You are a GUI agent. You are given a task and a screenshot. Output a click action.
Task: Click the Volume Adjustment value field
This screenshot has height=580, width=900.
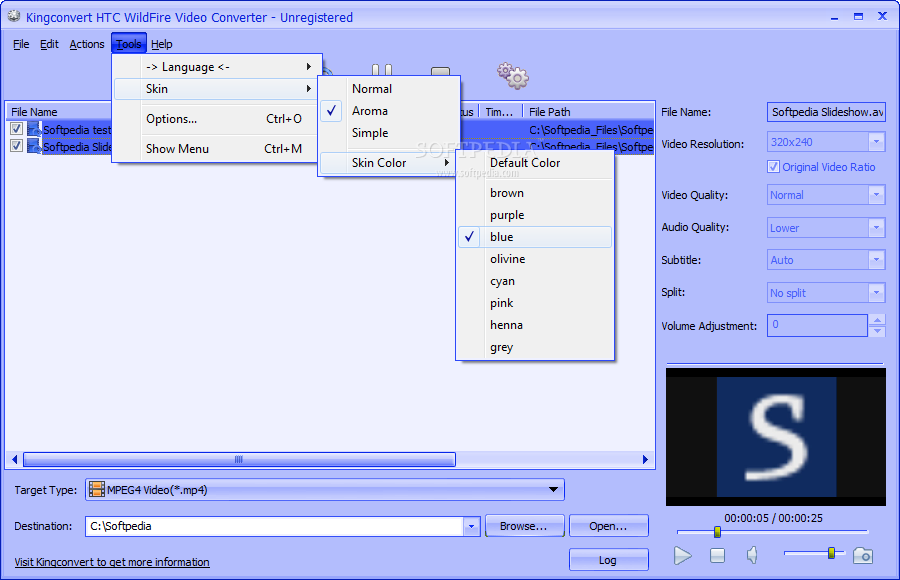point(817,325)
